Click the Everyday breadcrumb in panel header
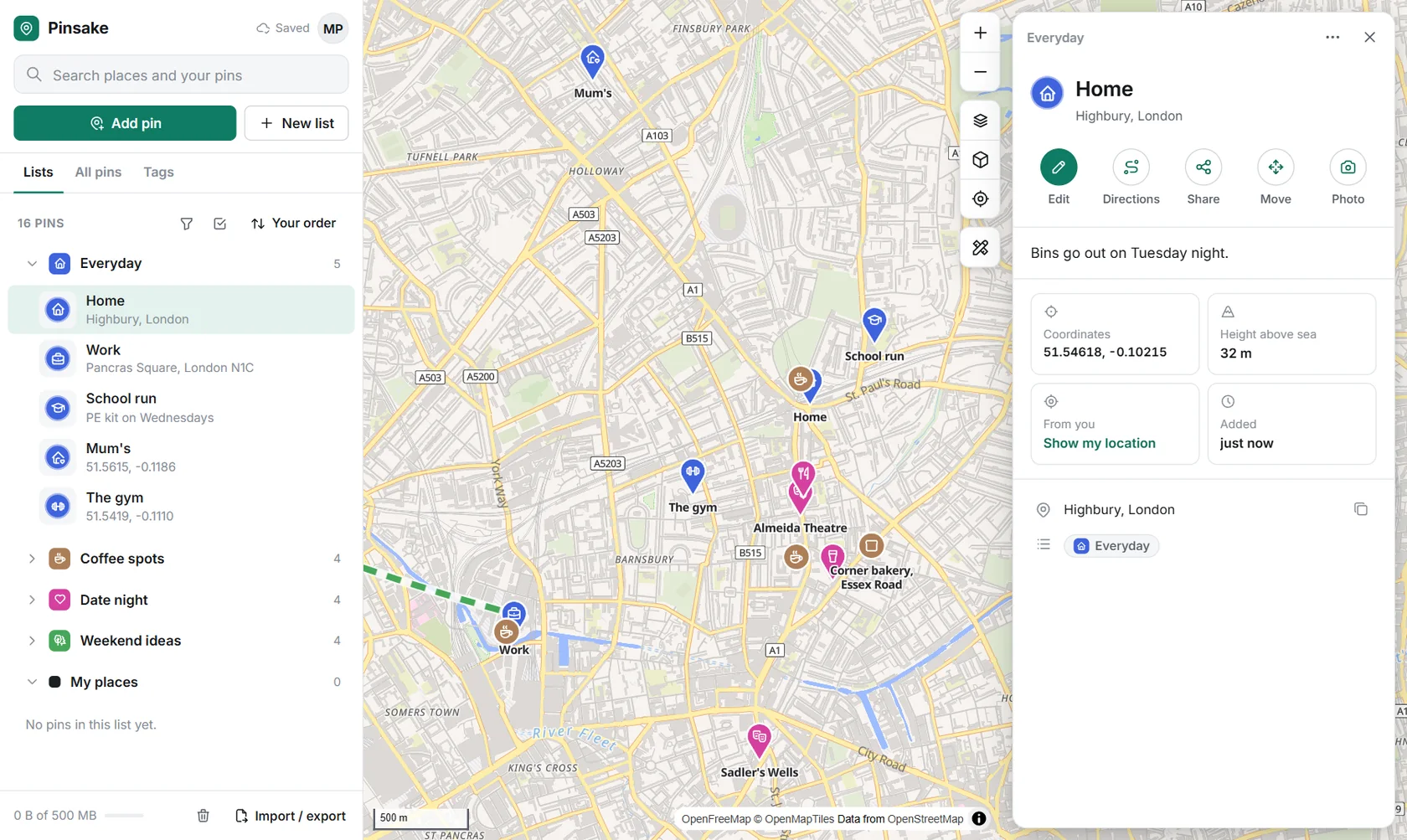 tap(1055, 38)
